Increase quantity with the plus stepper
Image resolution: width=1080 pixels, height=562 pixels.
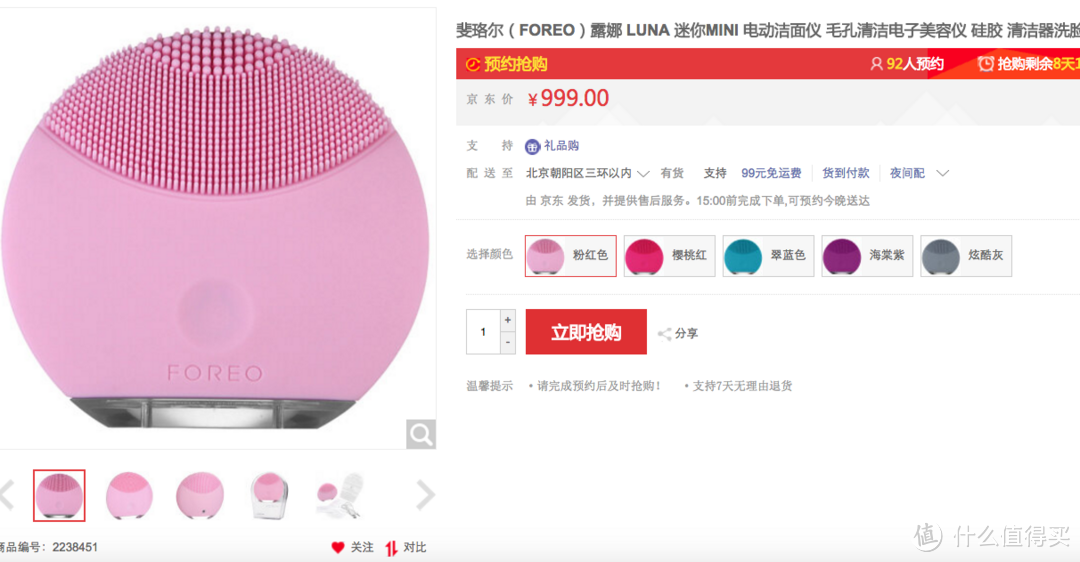pyautogui.click(x=508, y=320)
